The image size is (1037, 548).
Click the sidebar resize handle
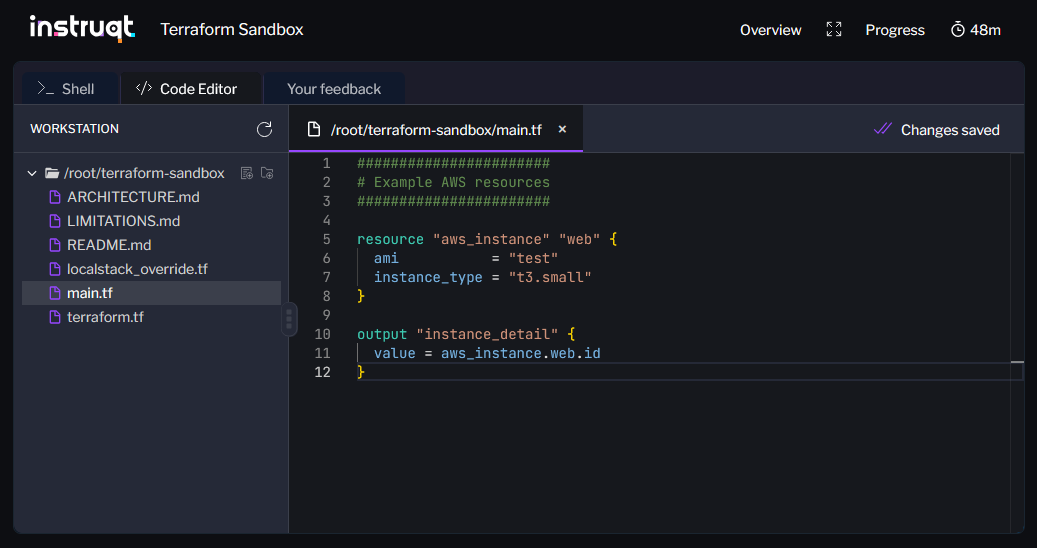pos(289,320)
